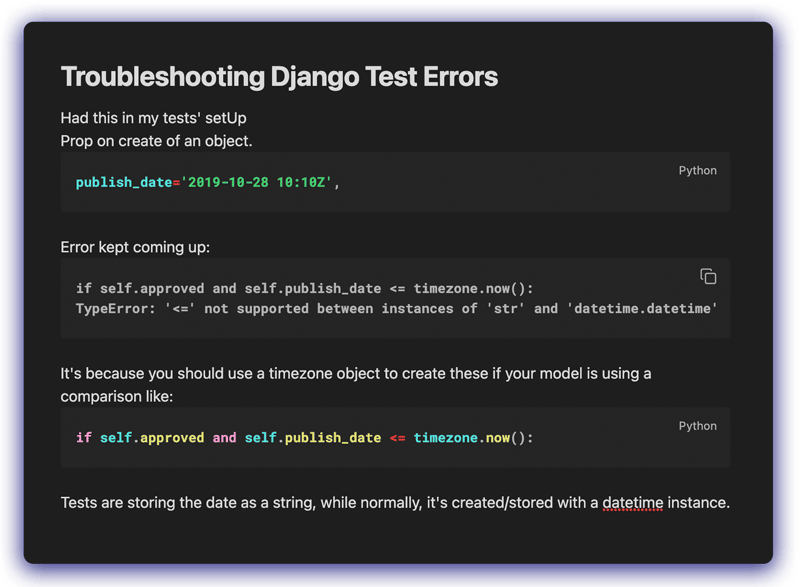Click publish_date in the first code block
Viewport: 800px width, 587px height.
pyautogui.click(x=124, y=182)
